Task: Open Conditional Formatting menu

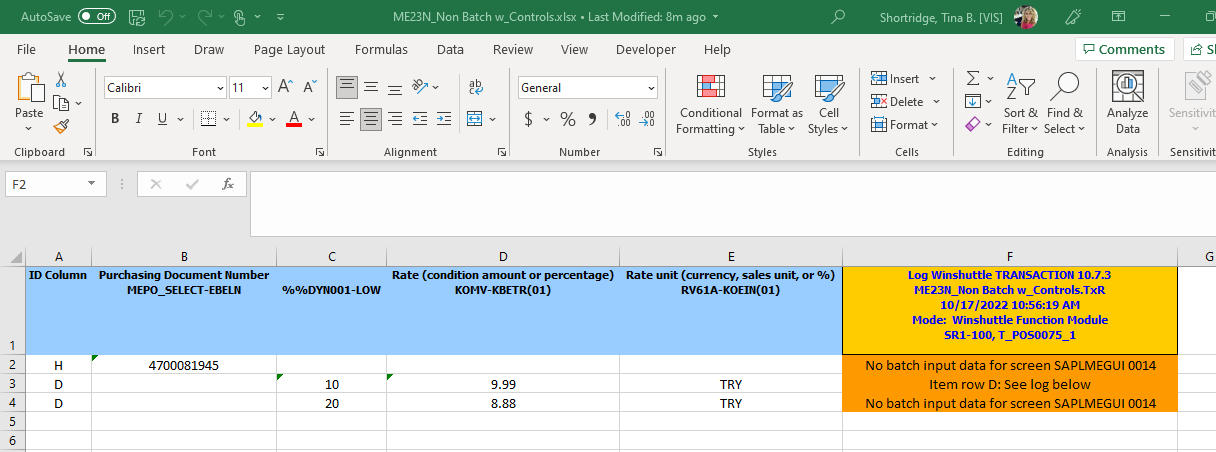Action: tap(710, 105)
